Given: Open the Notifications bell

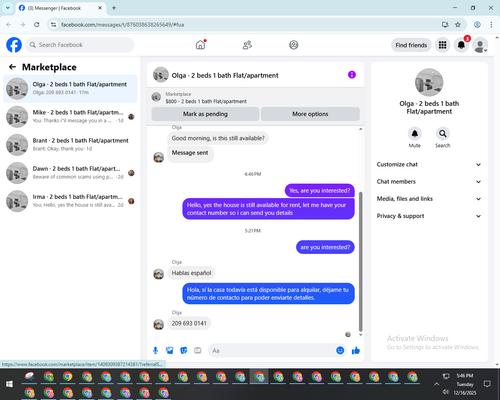Looking at the screenshot, I should point(461,45).
